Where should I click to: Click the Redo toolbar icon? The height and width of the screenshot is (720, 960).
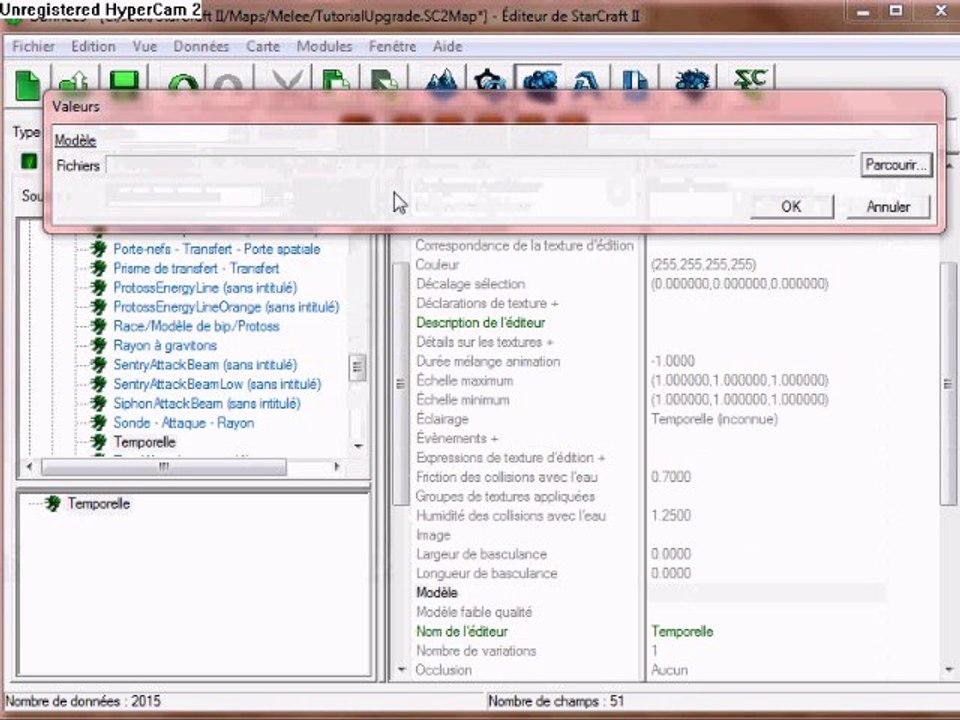[228, 83]
